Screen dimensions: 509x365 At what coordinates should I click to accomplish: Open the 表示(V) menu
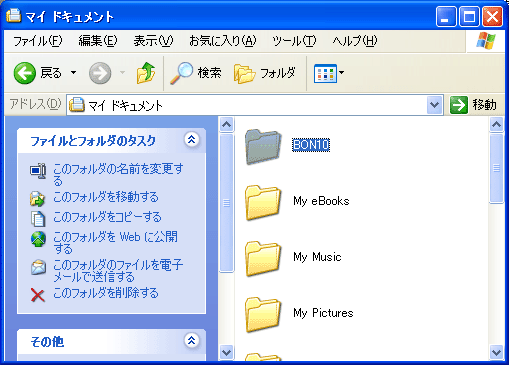(x=153, y=41)
